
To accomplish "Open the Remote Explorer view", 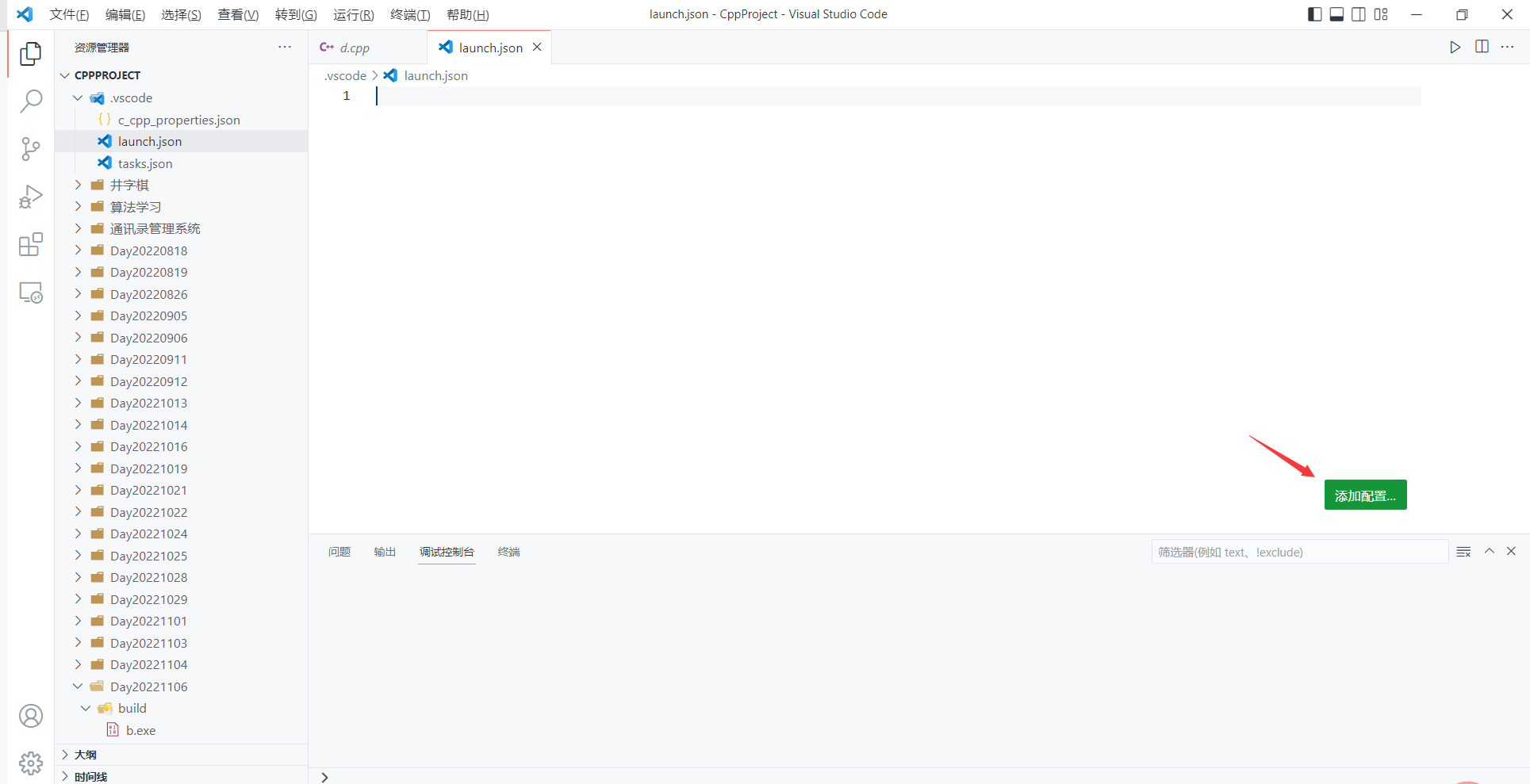I will click(30, 293).
